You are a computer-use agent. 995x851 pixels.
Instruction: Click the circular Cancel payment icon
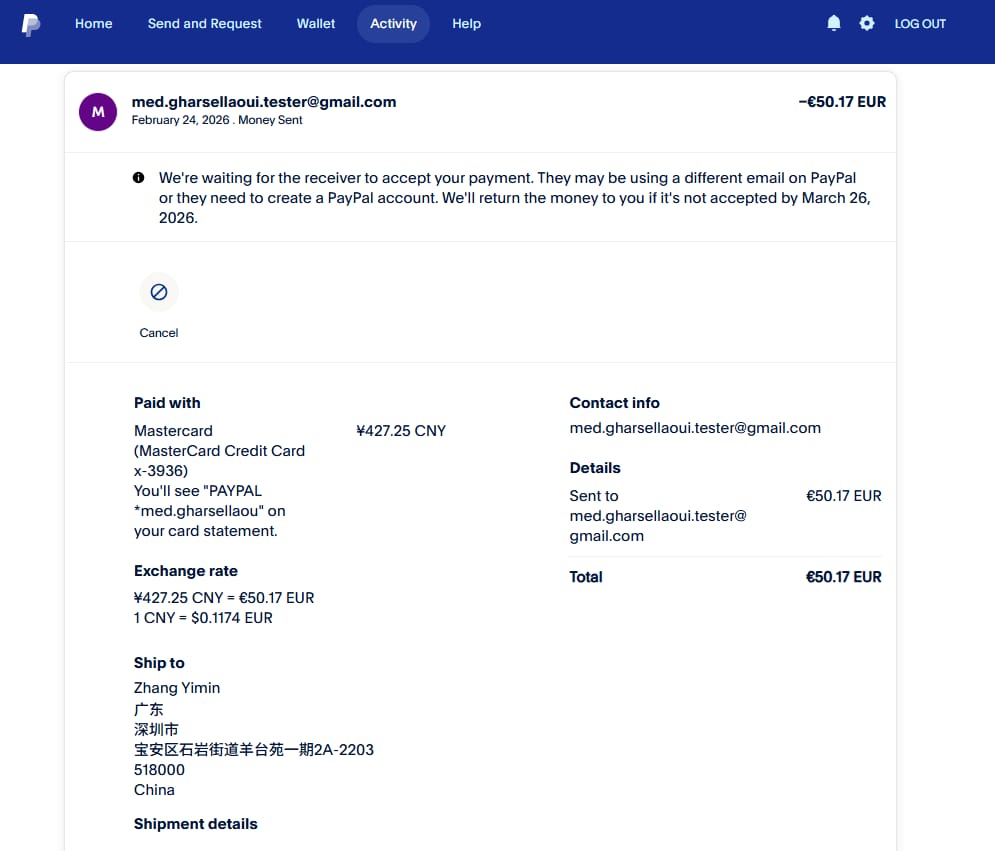tap(159, 292)
